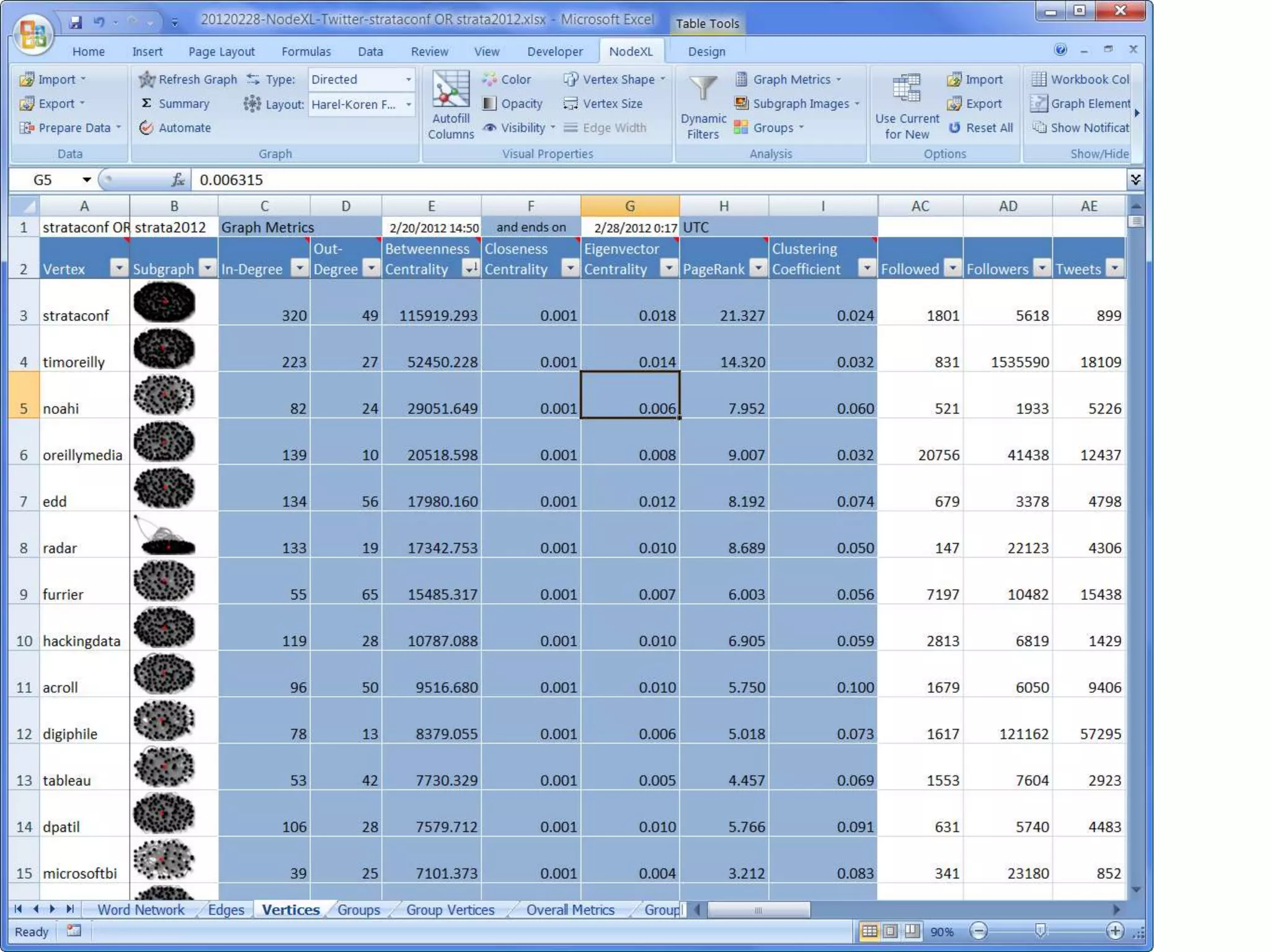Toggle Page Break Preview view
This screenshot has width=1270, height=952.
912,931
